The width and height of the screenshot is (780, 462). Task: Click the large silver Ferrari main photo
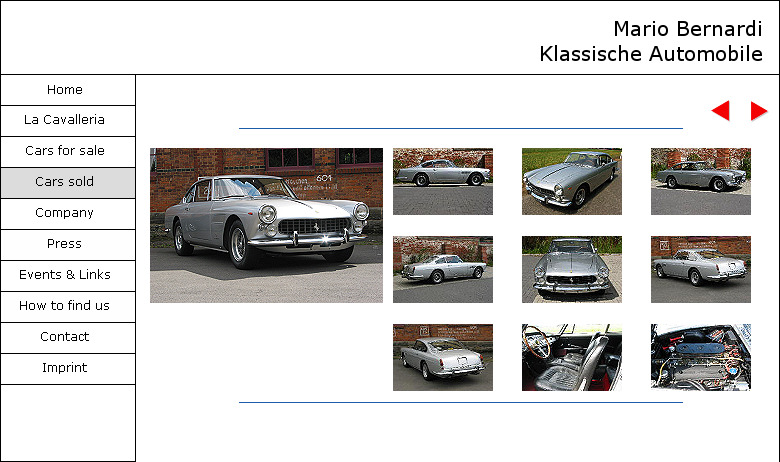pos(266,225)
